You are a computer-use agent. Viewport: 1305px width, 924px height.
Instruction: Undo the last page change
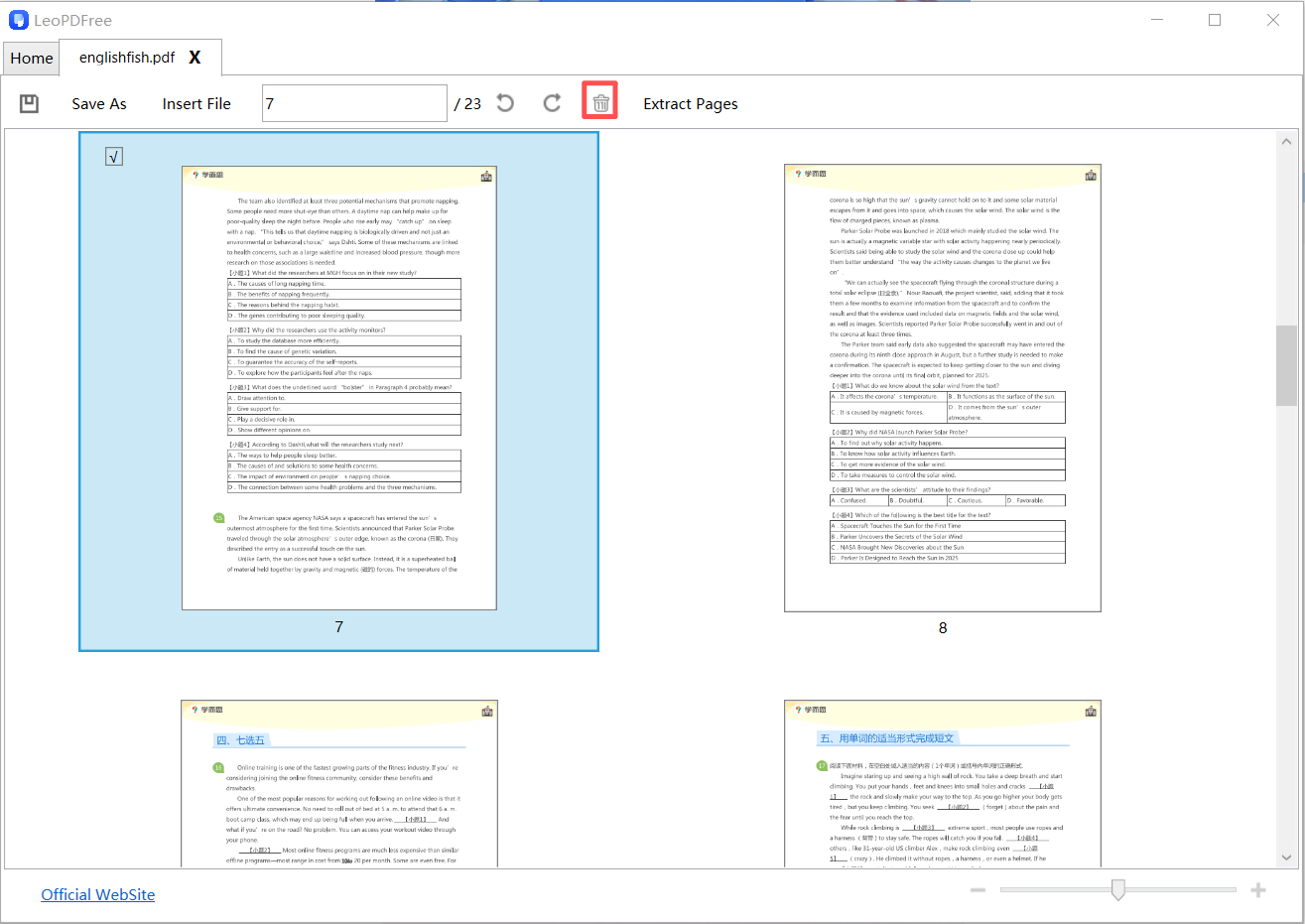point(505,102)
